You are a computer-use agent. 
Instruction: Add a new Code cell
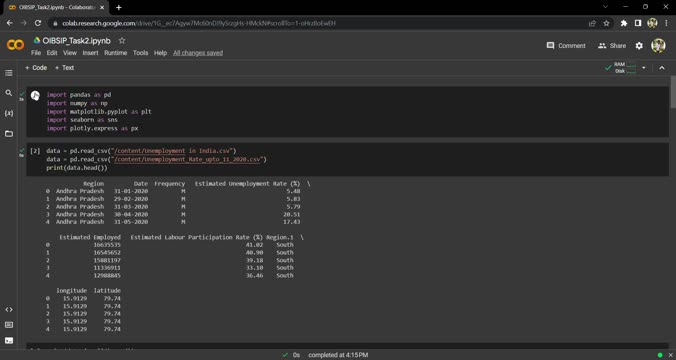36,68
